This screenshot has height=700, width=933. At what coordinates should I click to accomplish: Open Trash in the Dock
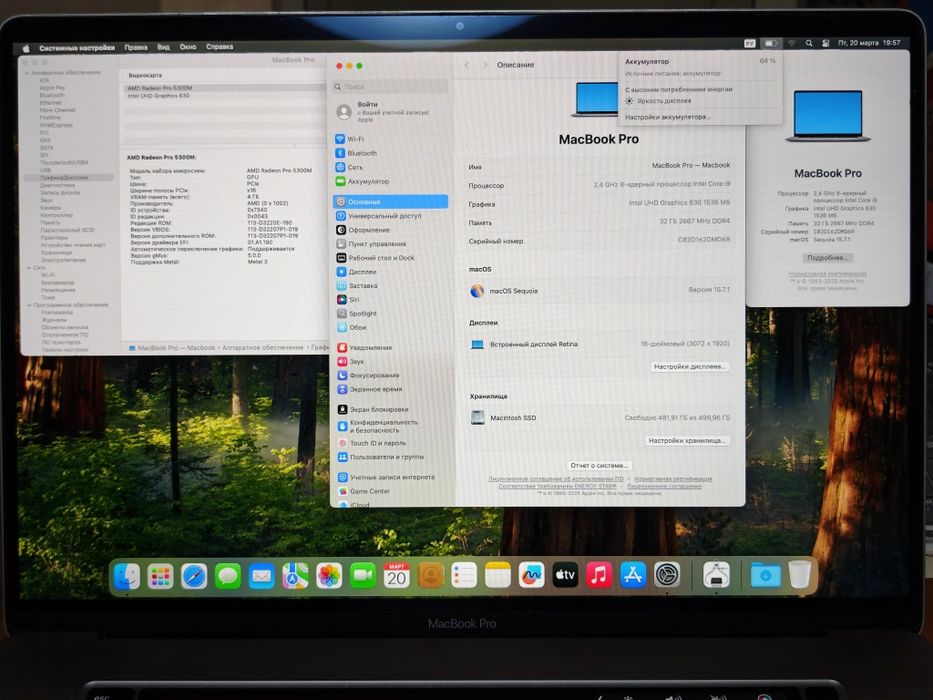pyautogui.click(x=800, y=575)
